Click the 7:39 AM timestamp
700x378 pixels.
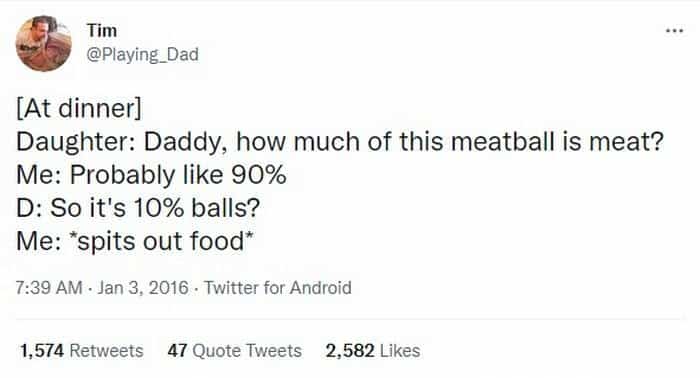click(49, 287)
